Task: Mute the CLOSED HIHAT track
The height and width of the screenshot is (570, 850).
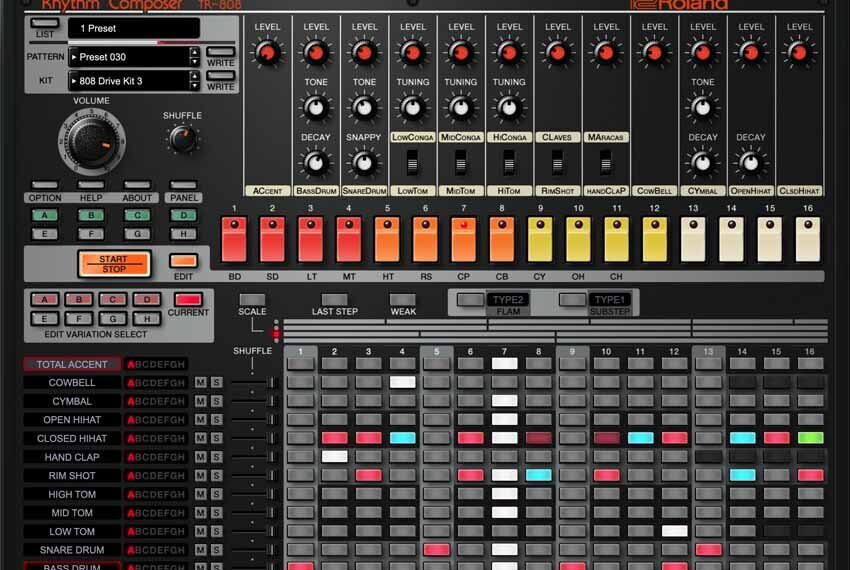Action: [201, 438]
